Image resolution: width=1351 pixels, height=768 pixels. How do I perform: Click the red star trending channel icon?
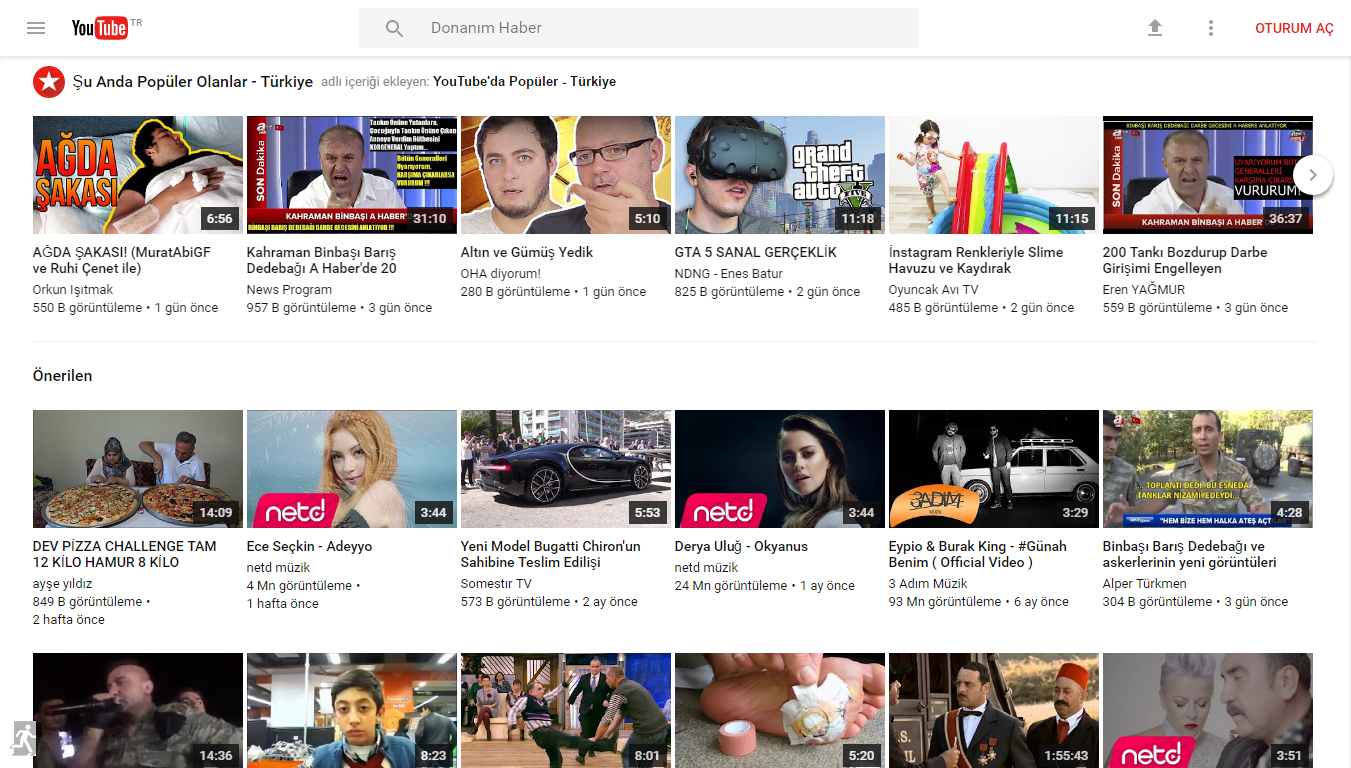49,82
